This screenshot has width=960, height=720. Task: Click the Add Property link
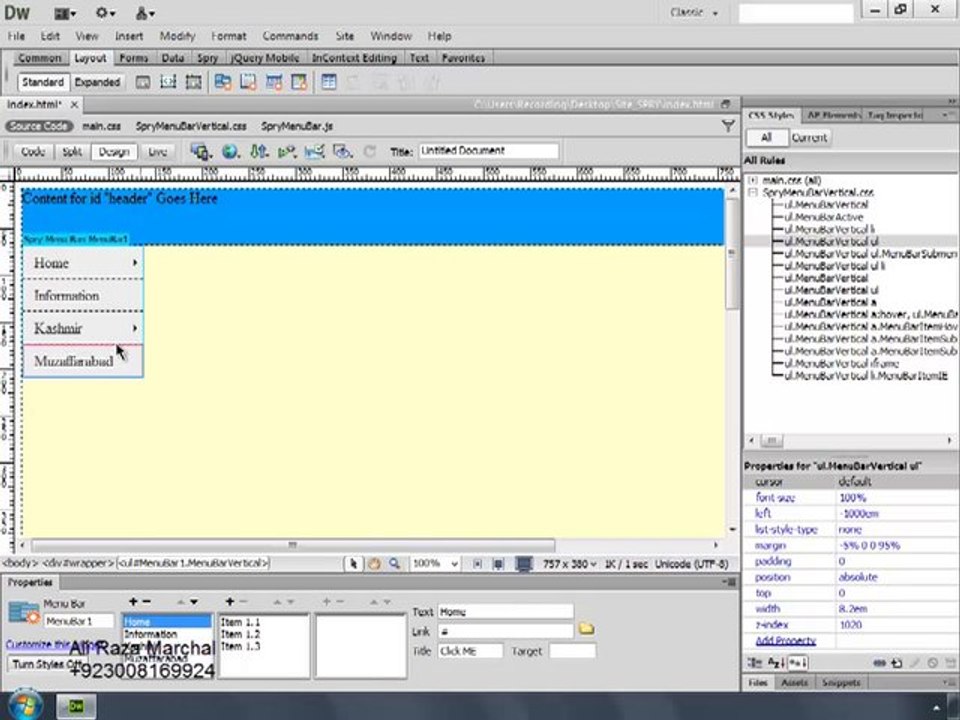pyautogui.click(x=786, y=640)
